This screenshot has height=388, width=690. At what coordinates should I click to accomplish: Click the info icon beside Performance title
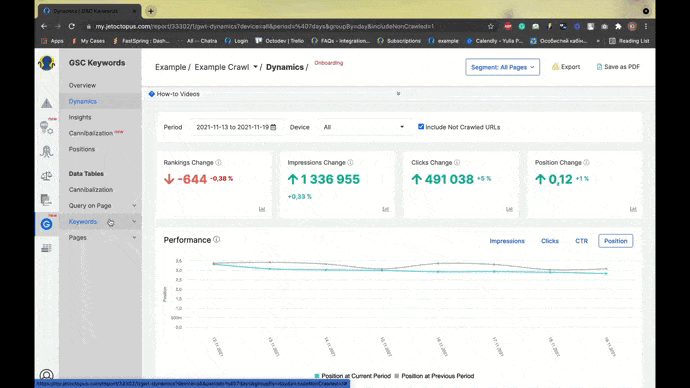[217, 240]
